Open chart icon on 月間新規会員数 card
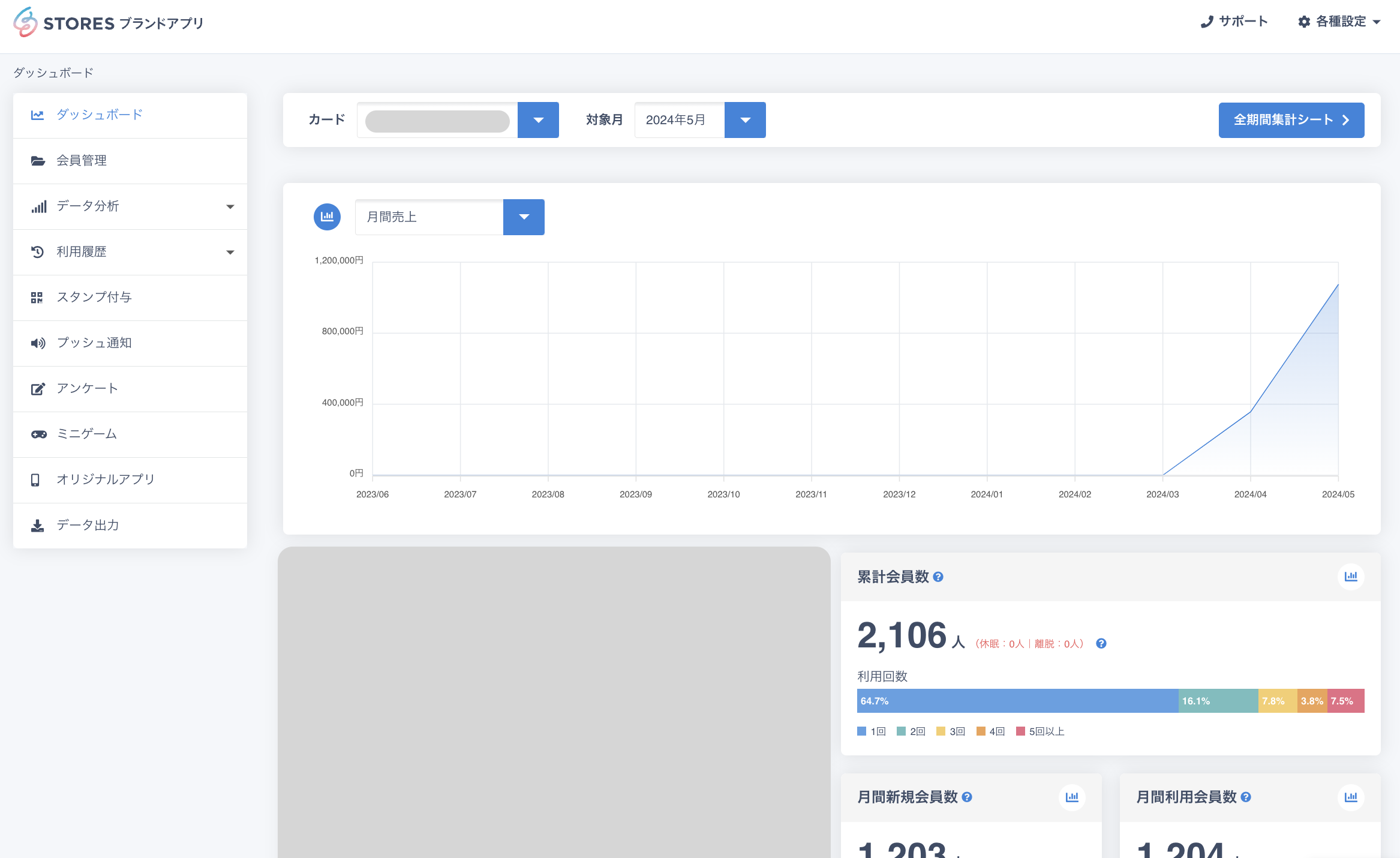 point(1071,797)
